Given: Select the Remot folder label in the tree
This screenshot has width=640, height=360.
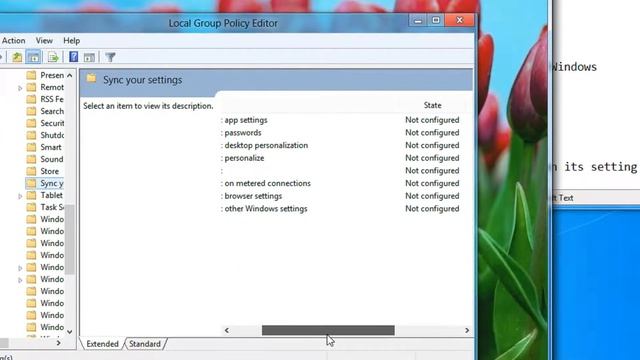Looking at the screenshot, I should point(52,87).
